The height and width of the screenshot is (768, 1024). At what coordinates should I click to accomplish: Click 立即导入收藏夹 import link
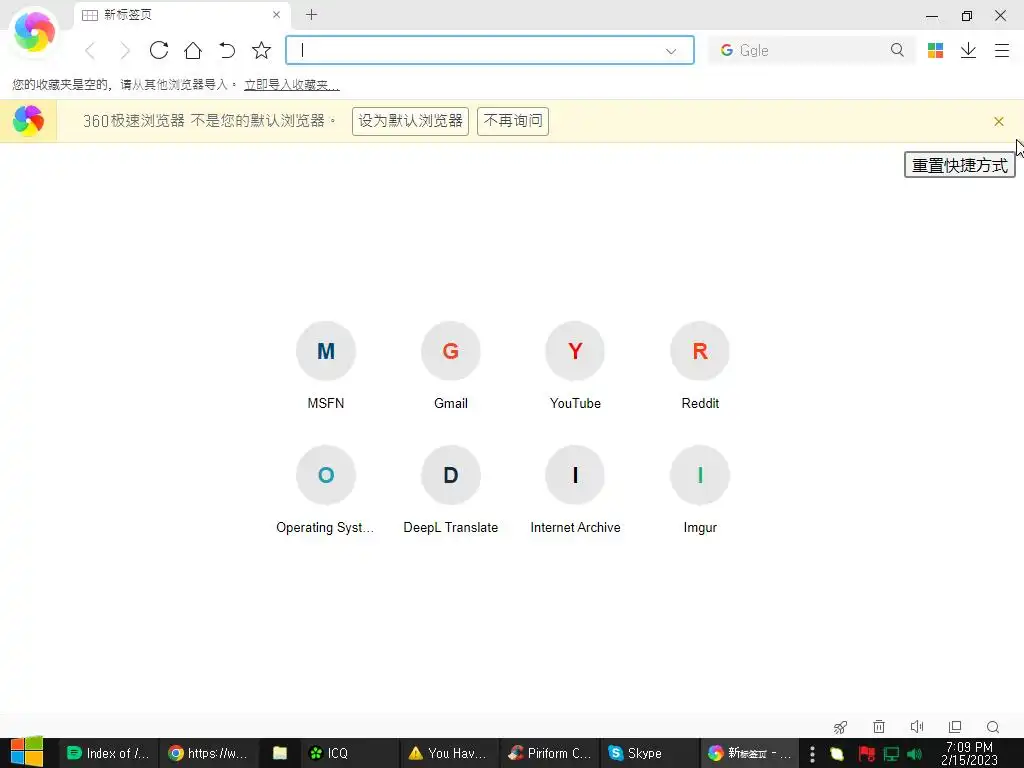point(292,84)
